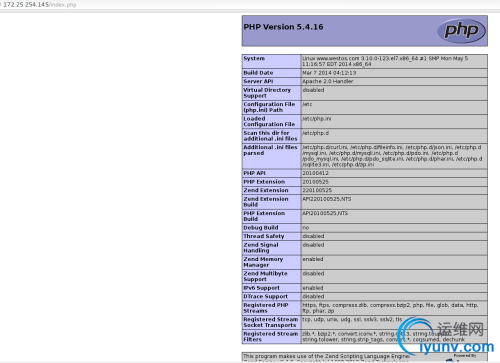Click the 'PHP Extension Build' label
This screenshot has width=500, height=363.
pyautogui.click(x=264, y=216)
